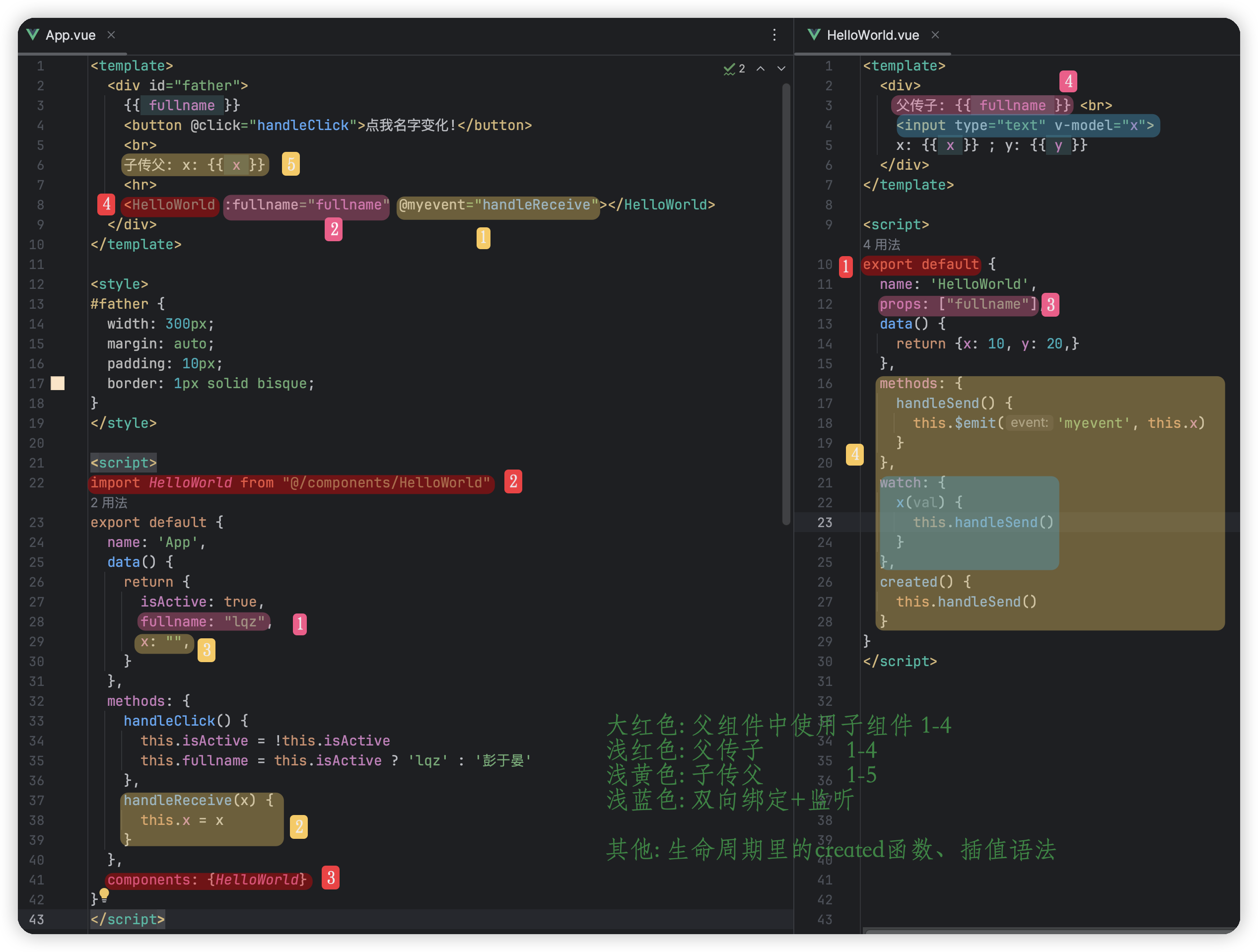Click the '2 用法' usages hint
Image resolution: width=1258 pixels, height=952 pixels.
[x=109, y=503]
